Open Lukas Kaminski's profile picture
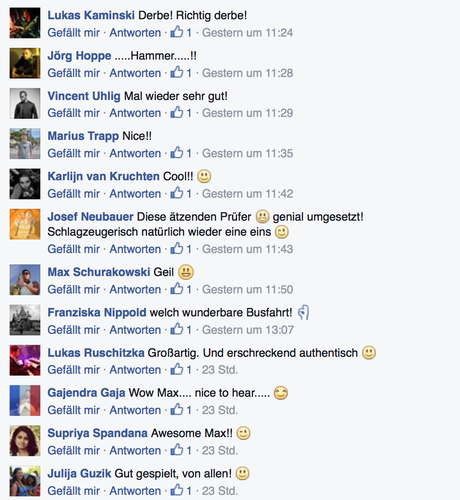 [x=25, y=23]
